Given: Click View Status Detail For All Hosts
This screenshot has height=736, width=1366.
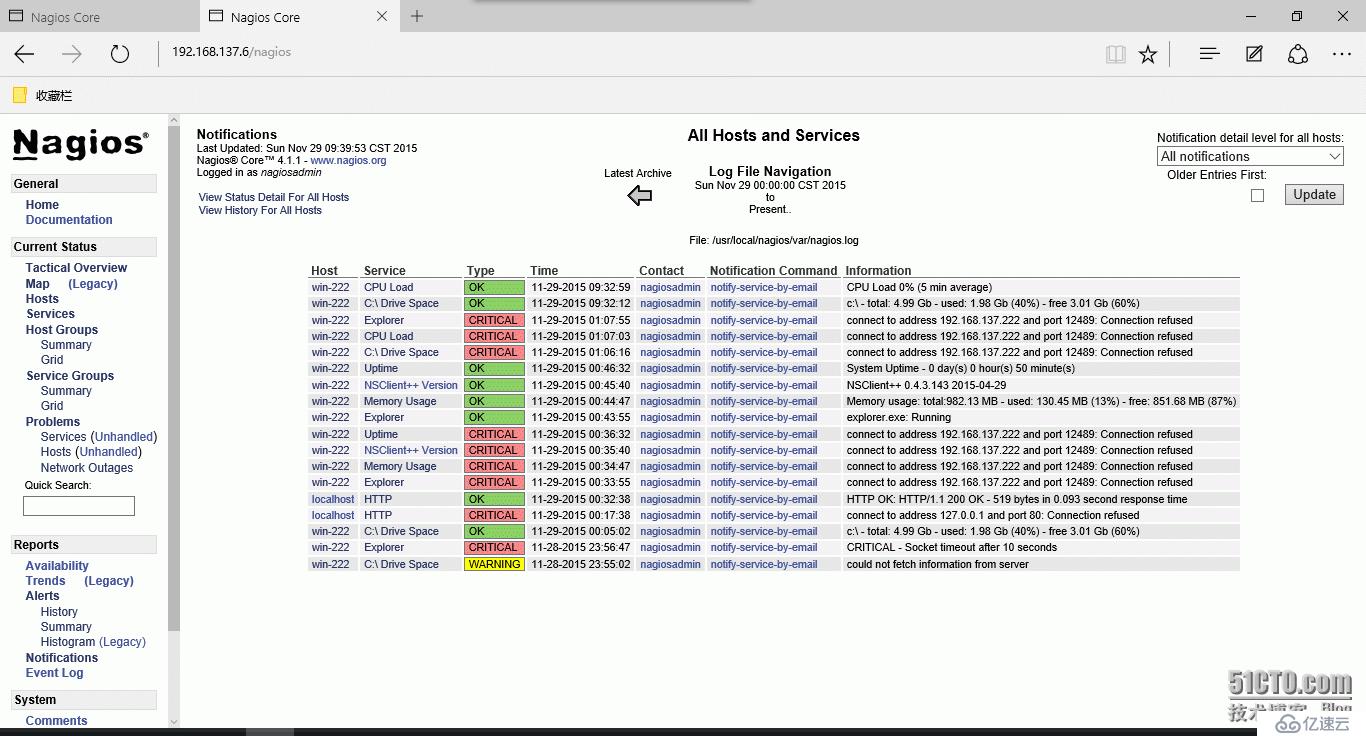Looking at the screenshot, I should 274,198.
